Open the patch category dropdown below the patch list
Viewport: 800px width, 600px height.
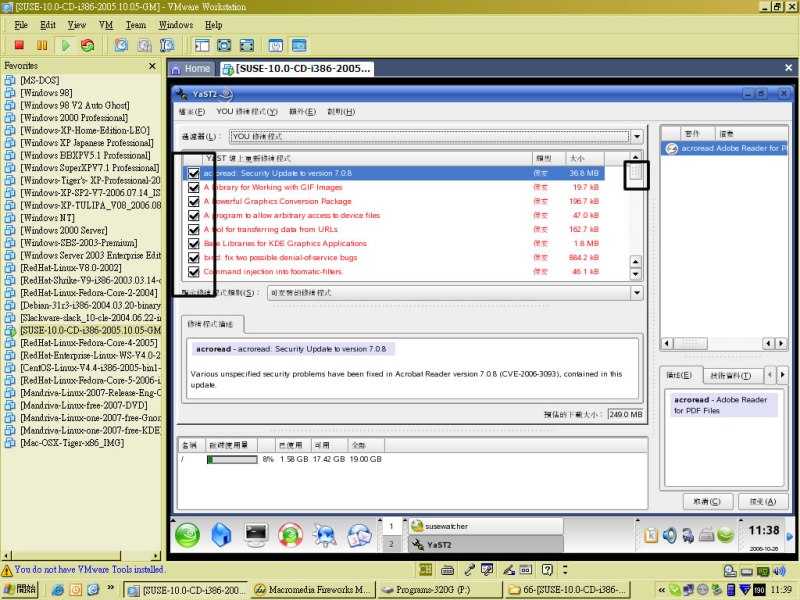(x=455, y=293)
